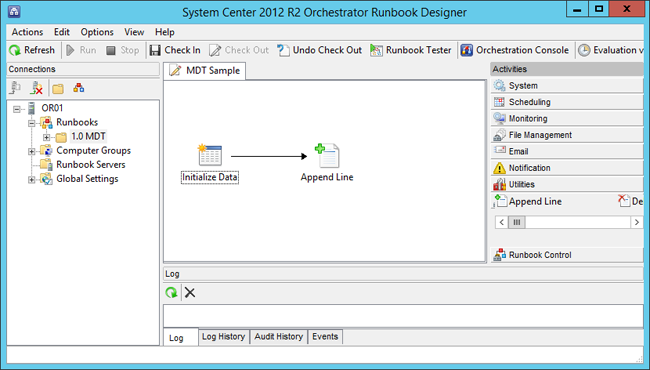
Task: Open the View menu
Action: [x=134, y=32]
